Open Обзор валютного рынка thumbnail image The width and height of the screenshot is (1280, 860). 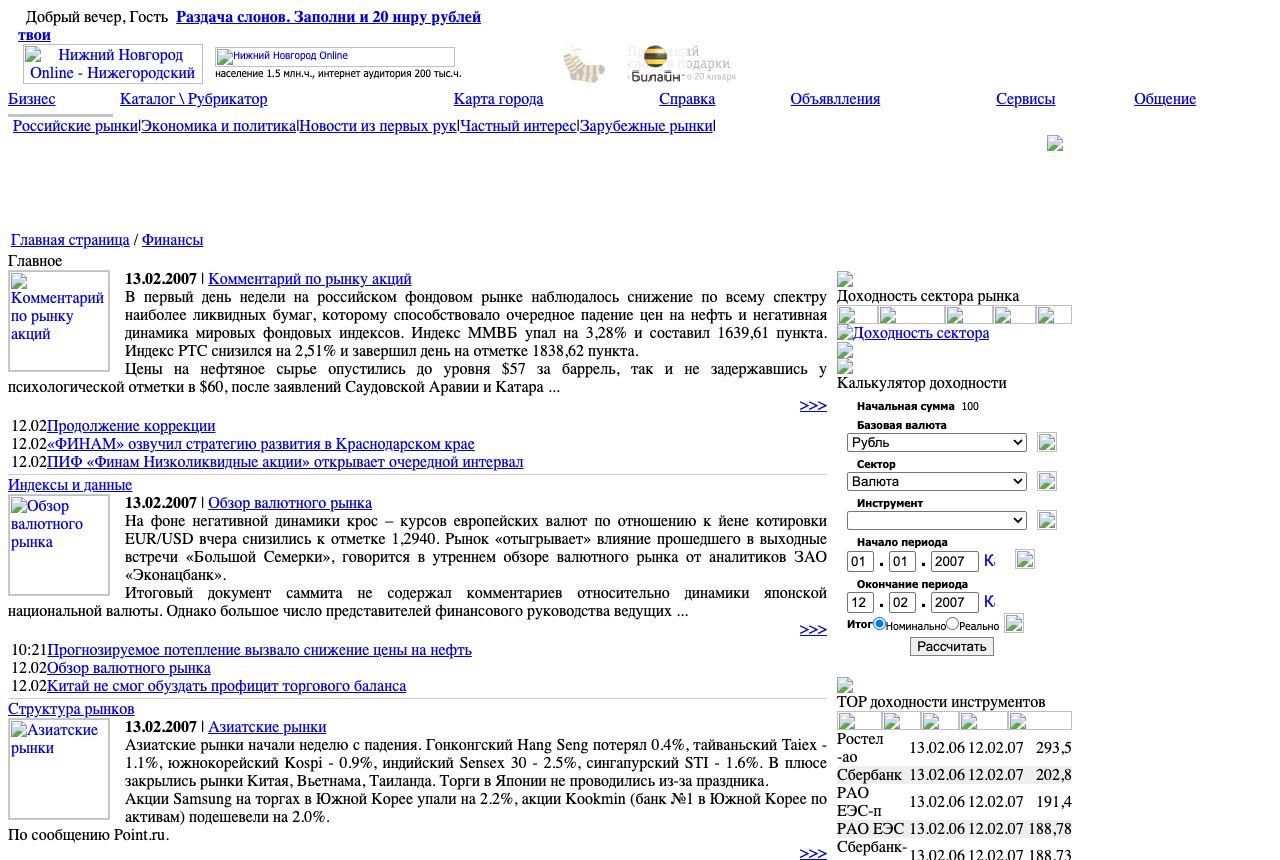(x=59, y=545)
